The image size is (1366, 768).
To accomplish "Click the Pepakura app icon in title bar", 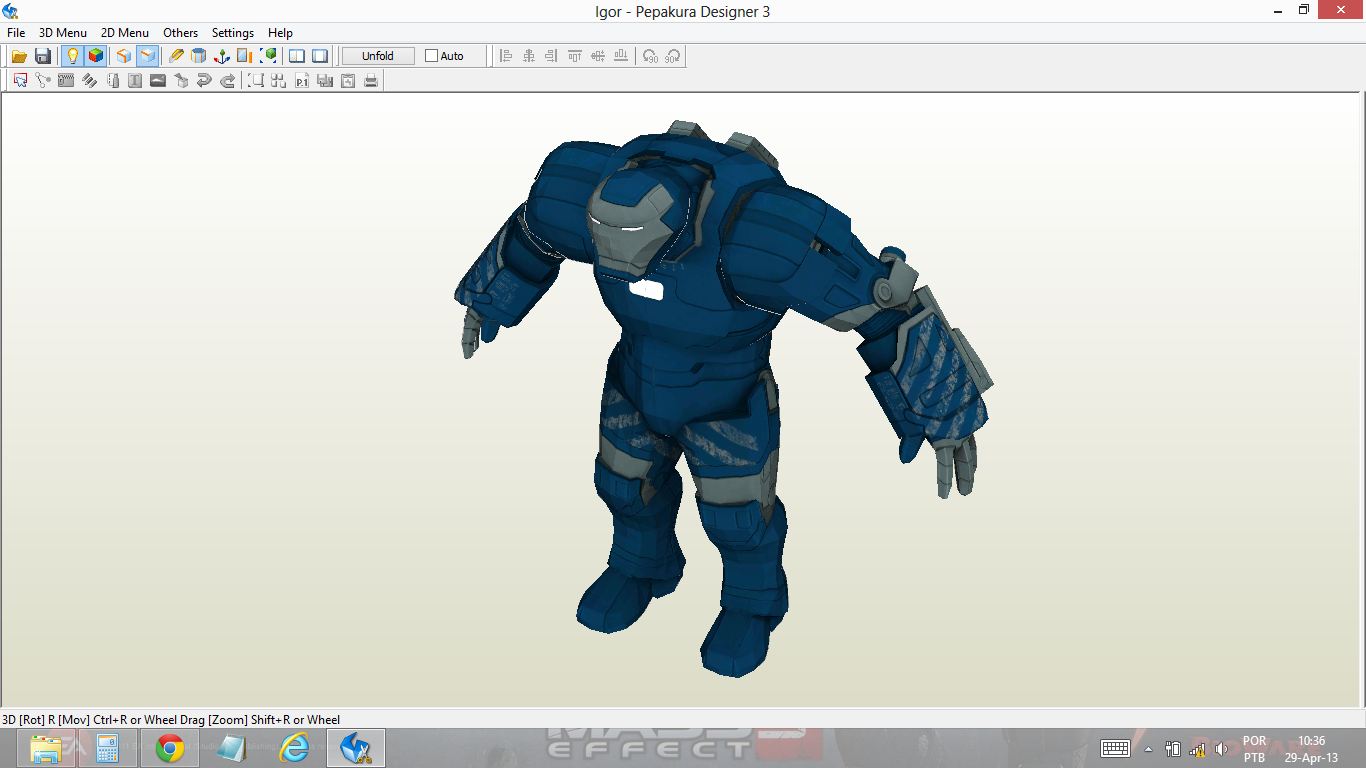I will click(x=10, y=11).
